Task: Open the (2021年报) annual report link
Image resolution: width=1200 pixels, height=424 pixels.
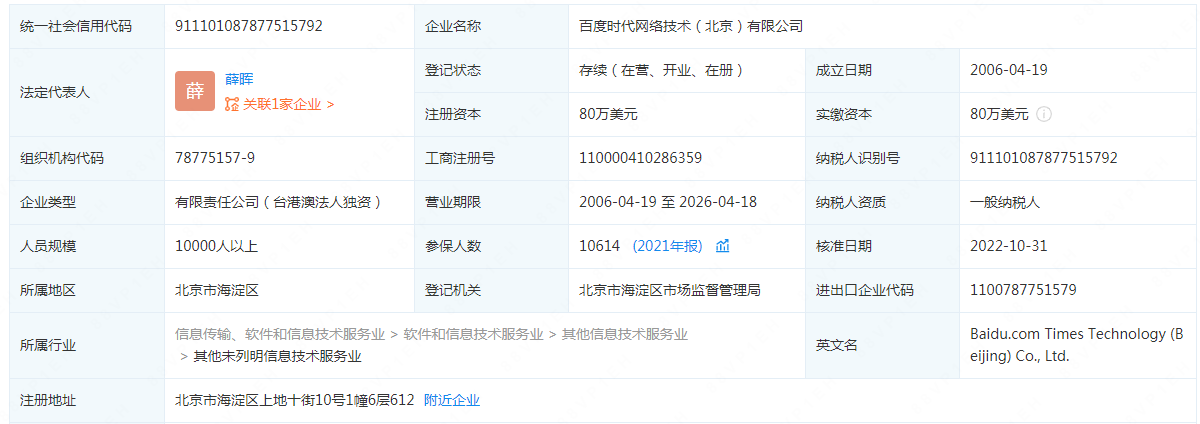Action: coord(667,246)
